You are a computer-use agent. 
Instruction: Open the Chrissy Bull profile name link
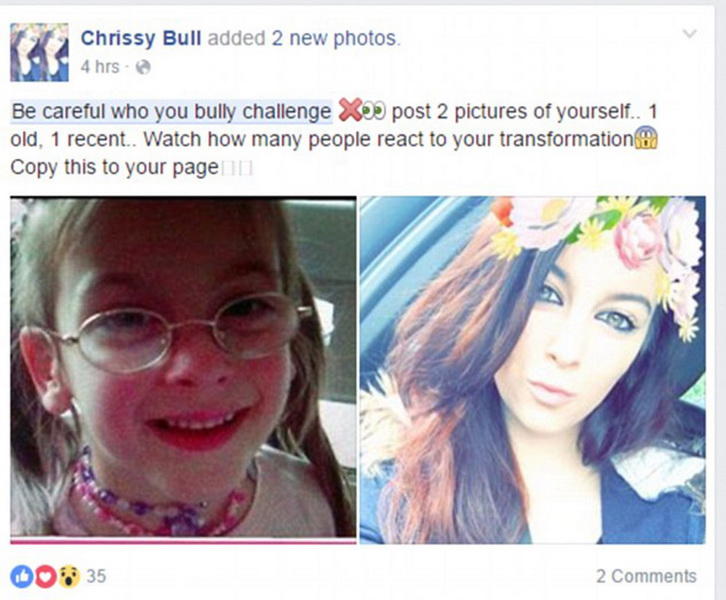point(141,38)
